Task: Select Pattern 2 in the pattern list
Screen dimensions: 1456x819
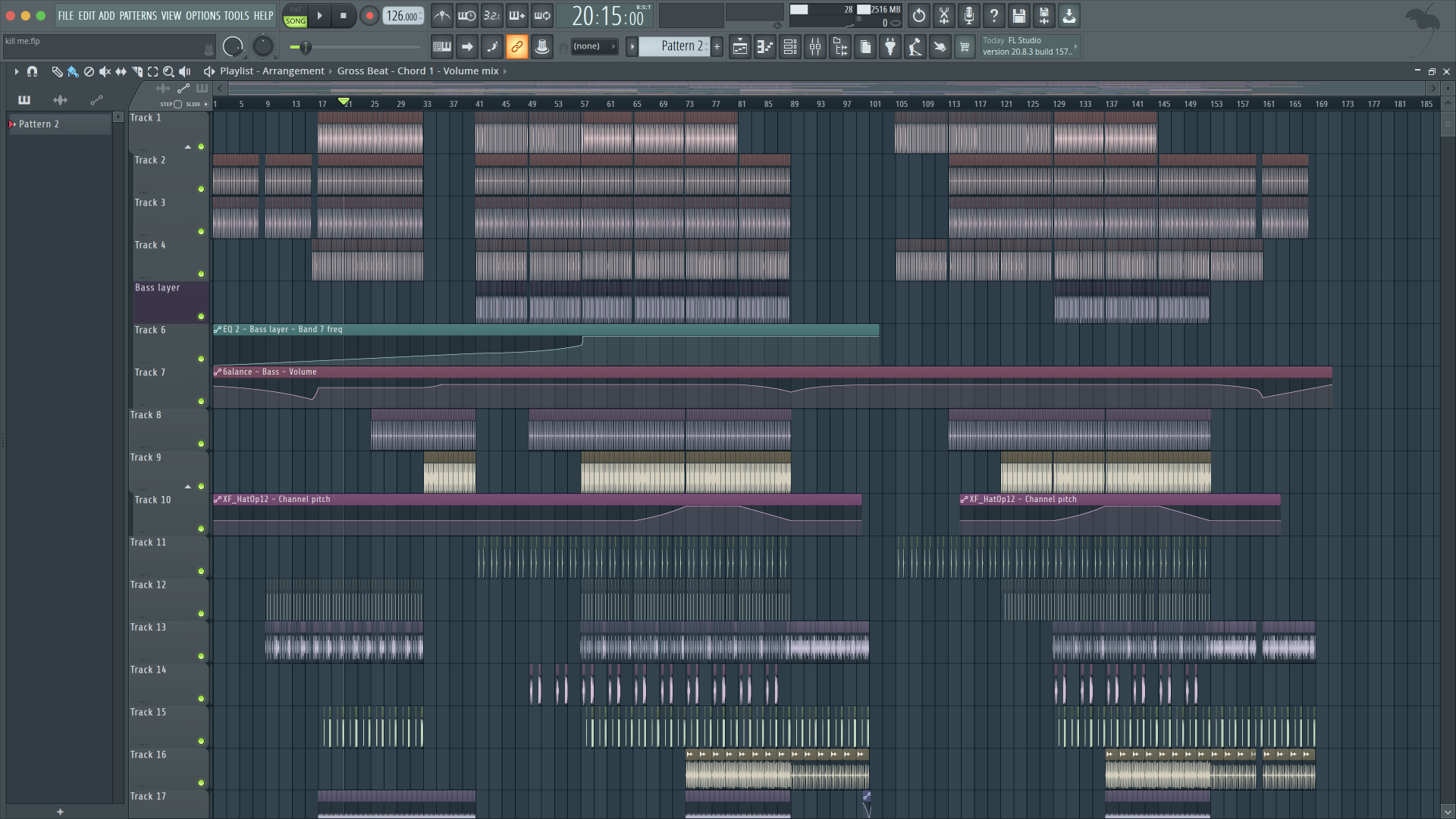Action: pyautogui.click(x=39, y=124)
